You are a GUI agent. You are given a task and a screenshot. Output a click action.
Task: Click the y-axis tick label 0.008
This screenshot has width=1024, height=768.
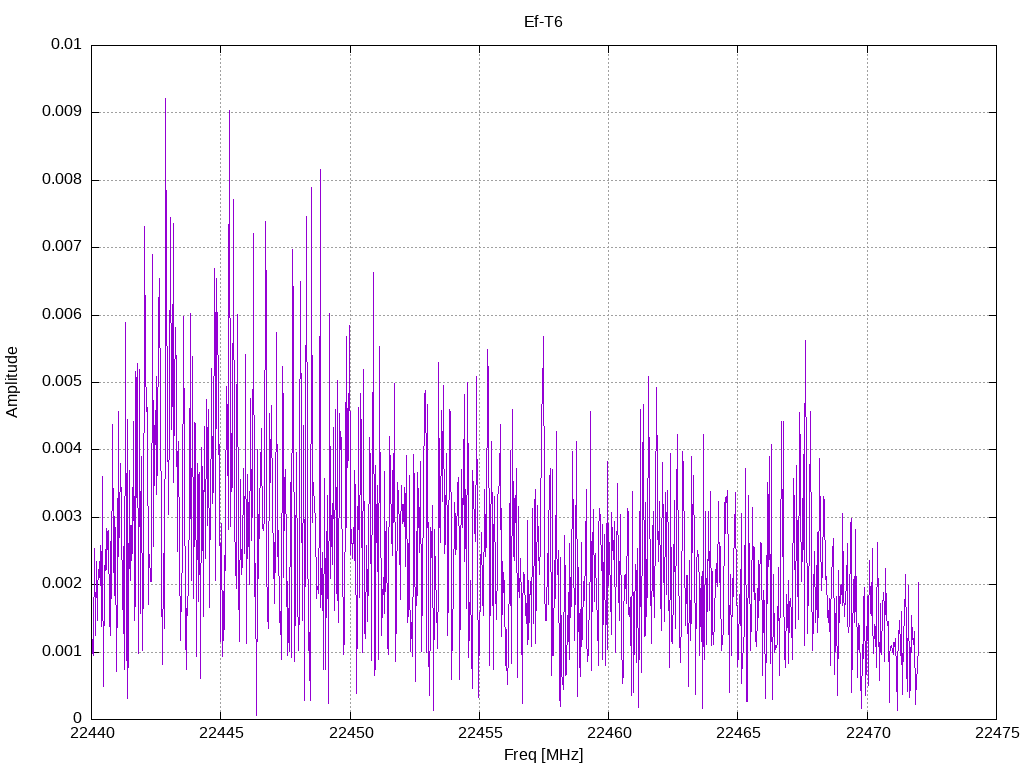point(62,180)
